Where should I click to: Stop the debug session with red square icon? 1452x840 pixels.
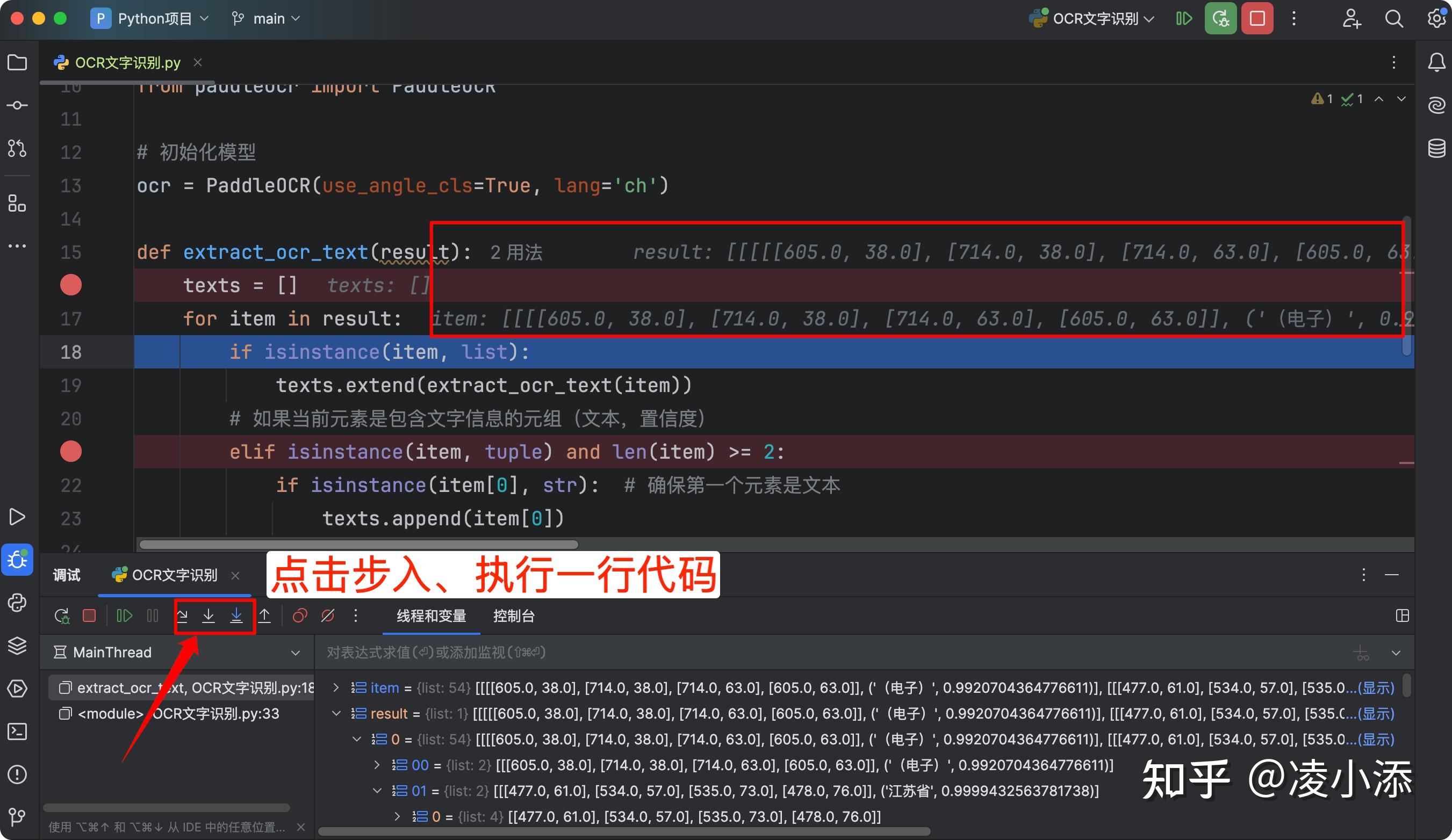89,615
